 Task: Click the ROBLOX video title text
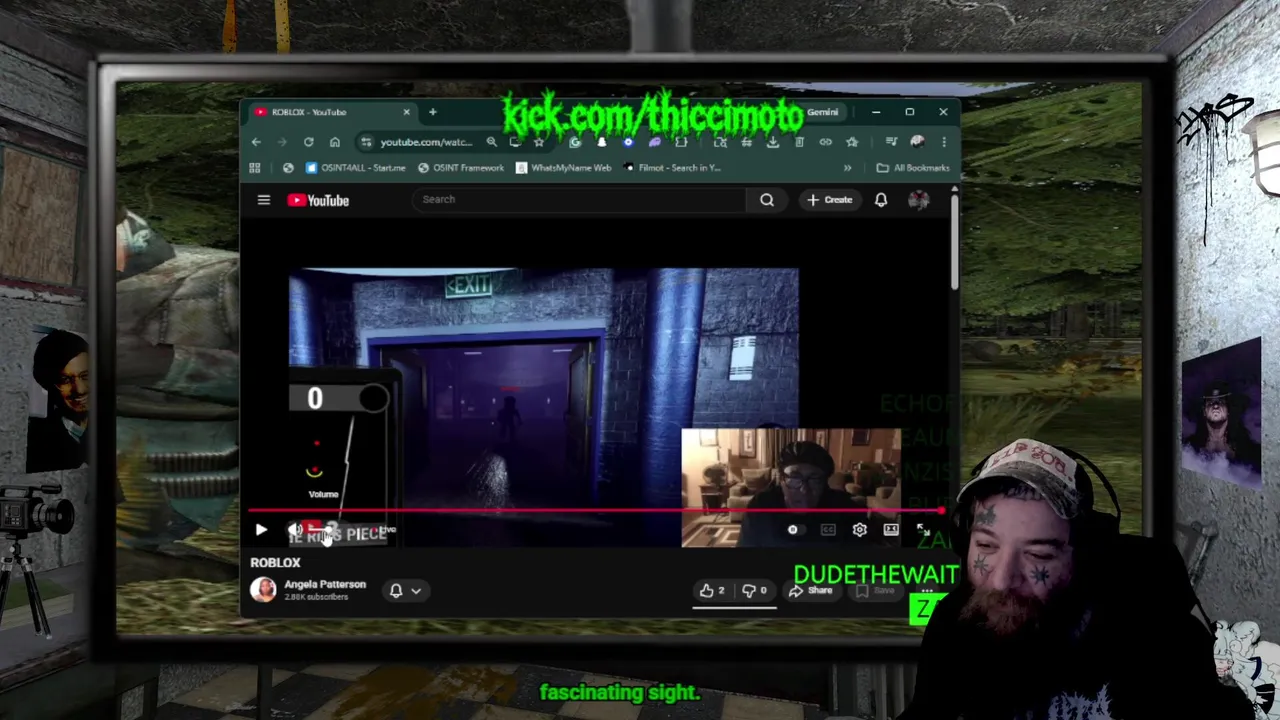pos(275,563)
